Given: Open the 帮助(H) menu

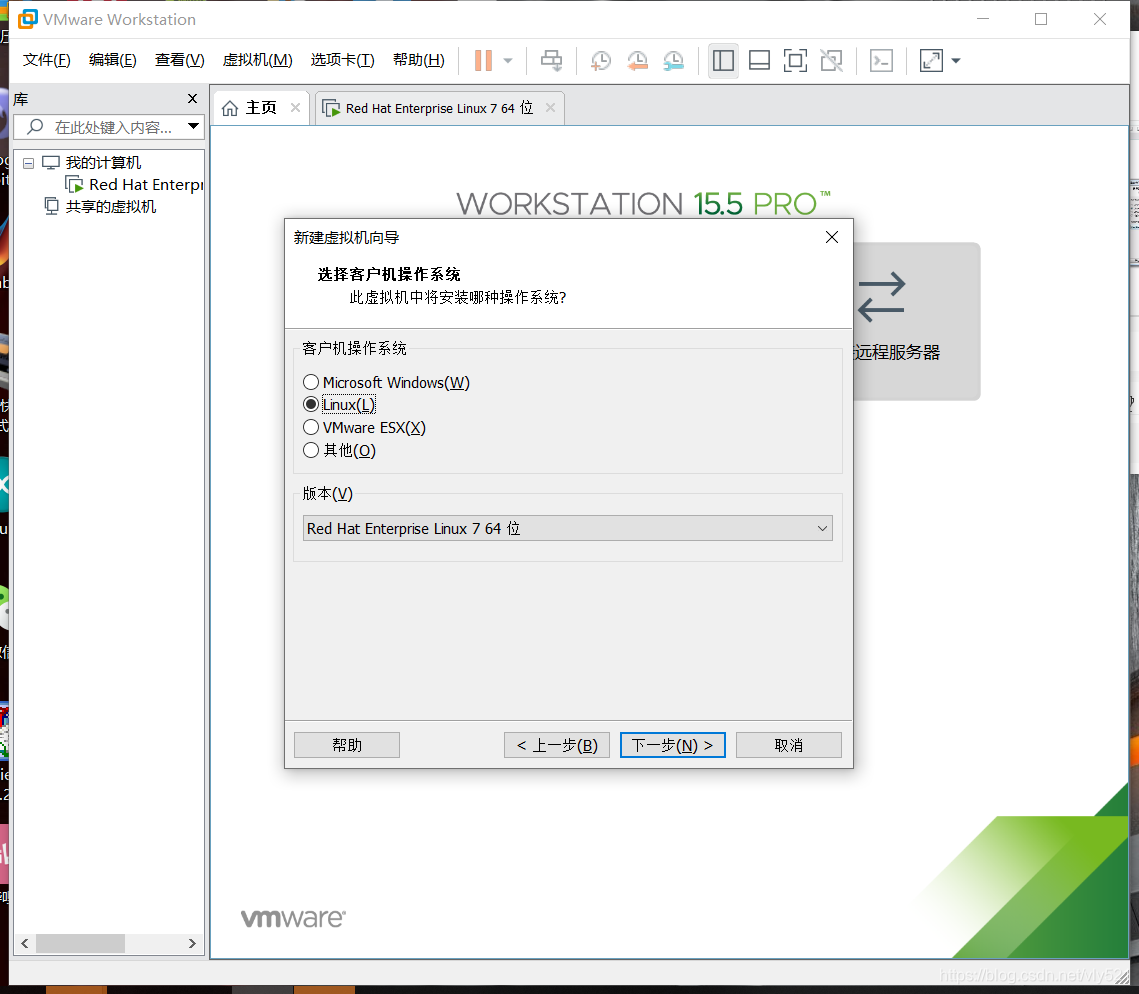Looking at the screenshot, I should (x=418, y=60).
